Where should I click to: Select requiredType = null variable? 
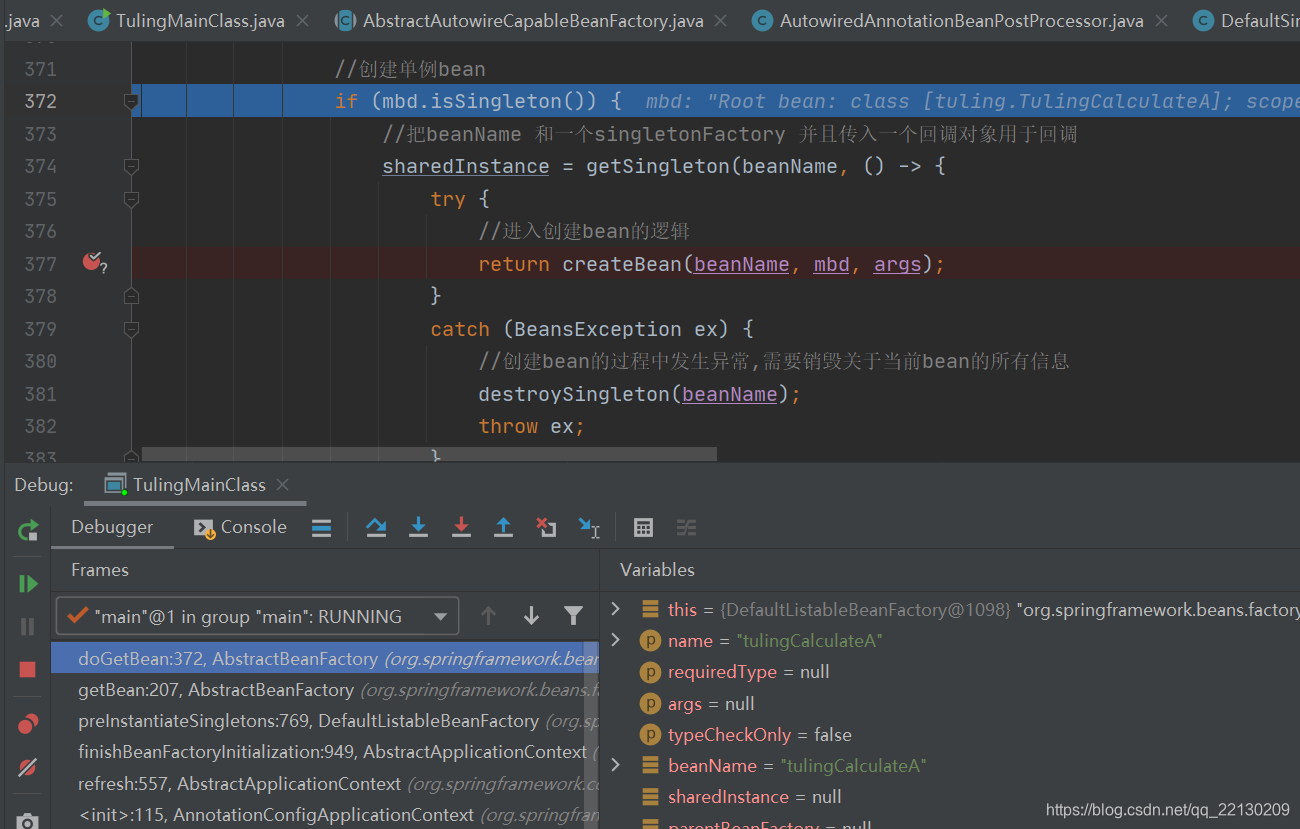pos(748,672)
